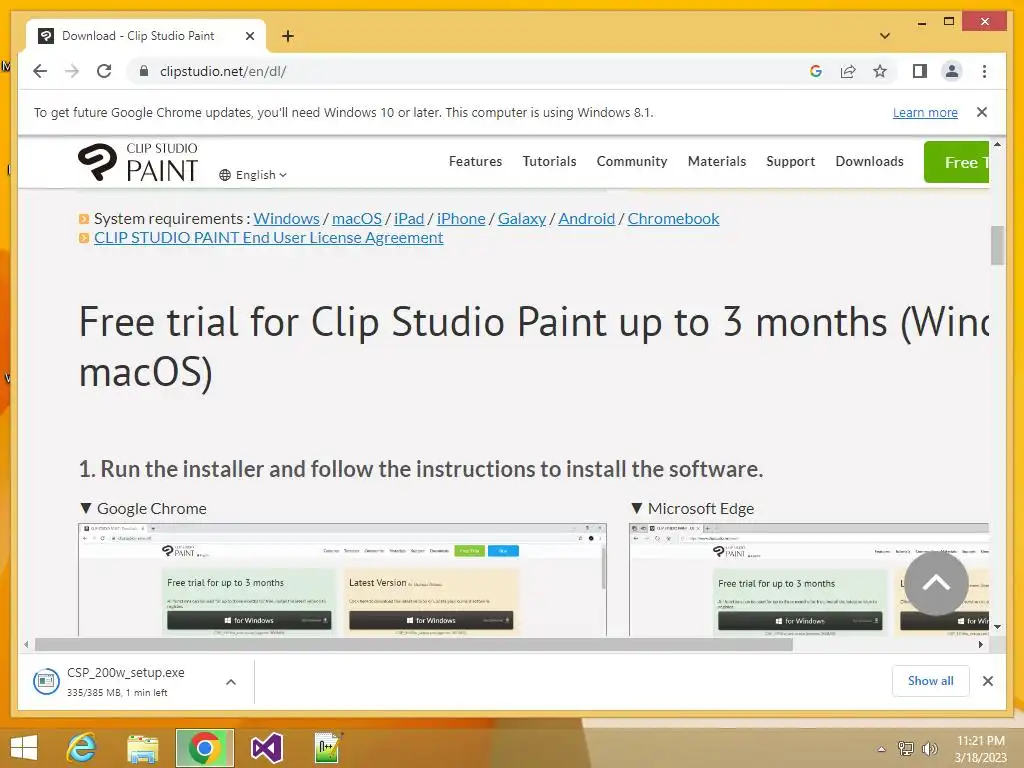Open the Community menu
Screen dimensions: 1024x768
(x=632, y=161)
